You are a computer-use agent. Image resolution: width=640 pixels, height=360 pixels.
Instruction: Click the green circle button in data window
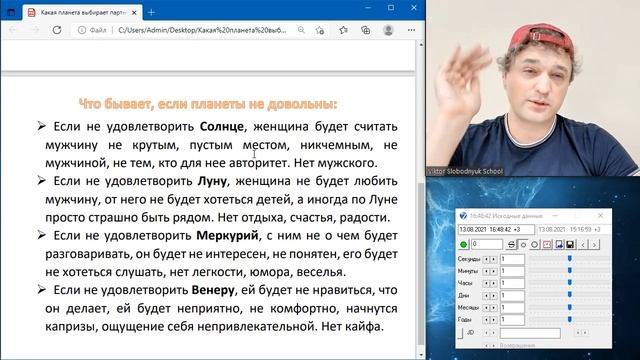(463, 244)
